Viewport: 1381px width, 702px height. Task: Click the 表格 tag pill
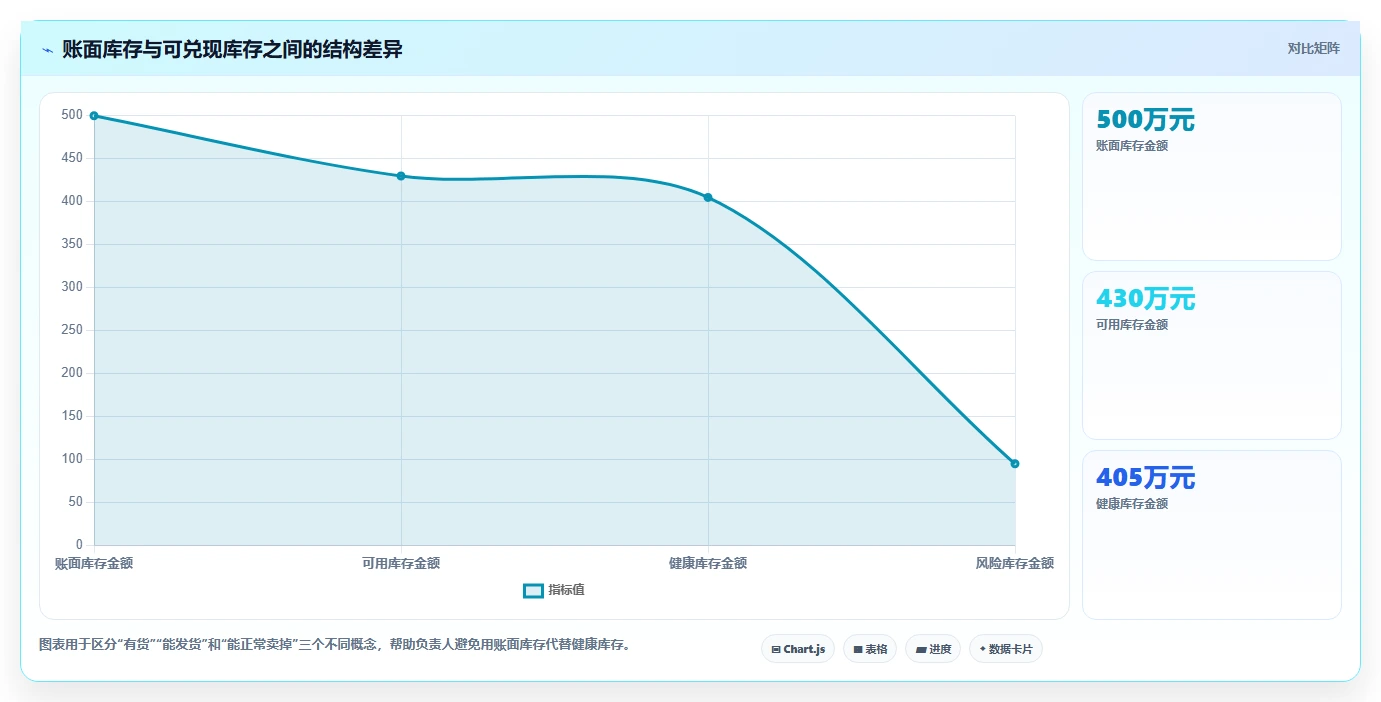click(870, 649)
